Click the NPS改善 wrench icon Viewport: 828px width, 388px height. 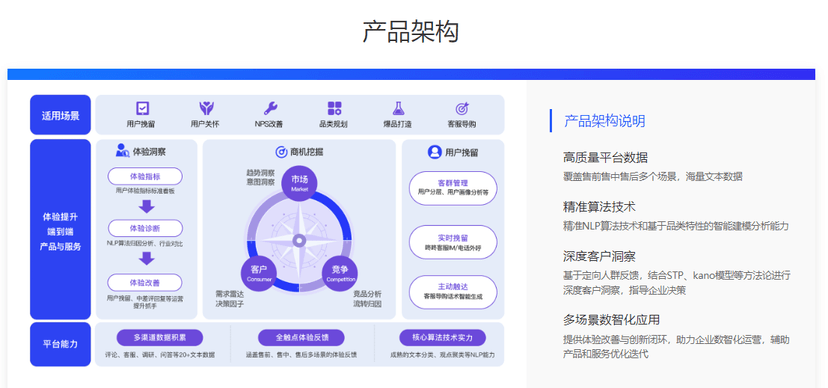tap(271, 108)
